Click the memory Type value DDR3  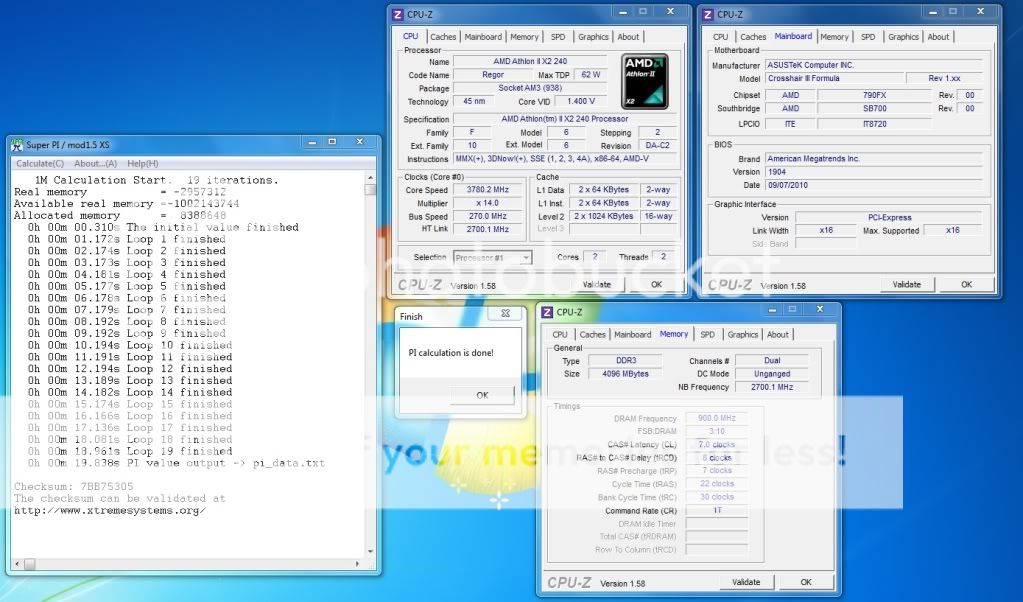[625, 361]
